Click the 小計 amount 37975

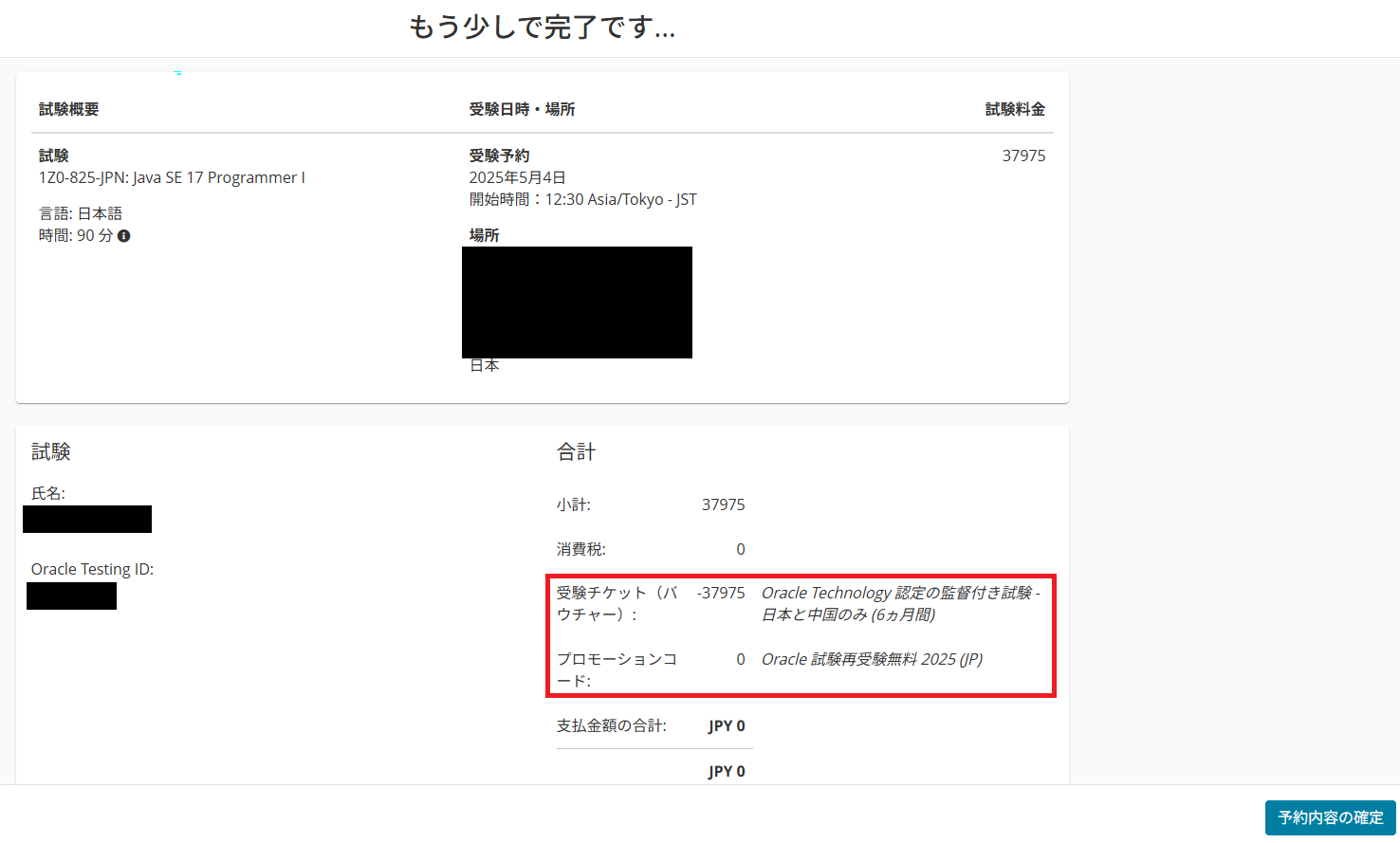tap(723, 504)
